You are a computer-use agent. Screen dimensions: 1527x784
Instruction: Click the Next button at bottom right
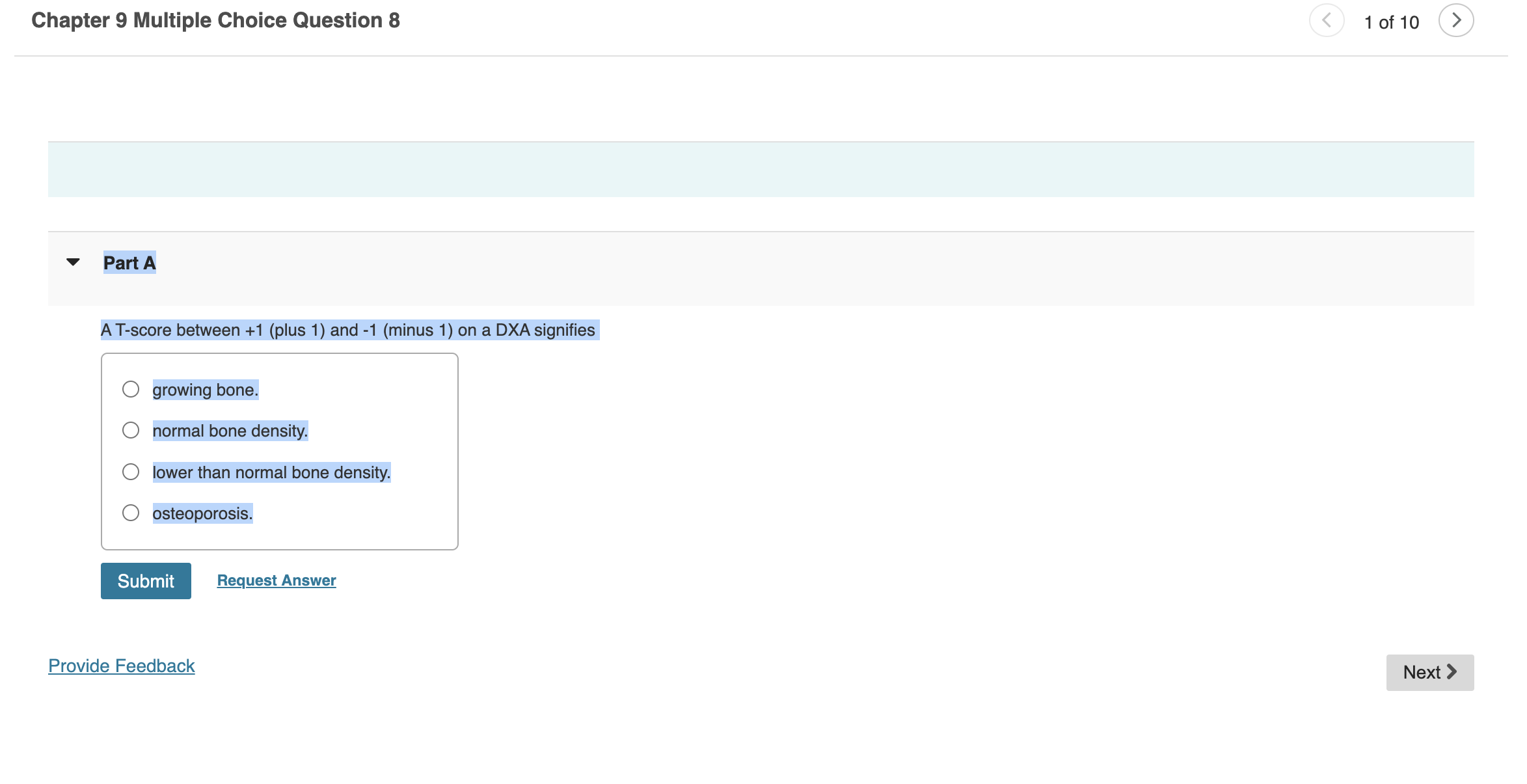[x=1429, y=672]
